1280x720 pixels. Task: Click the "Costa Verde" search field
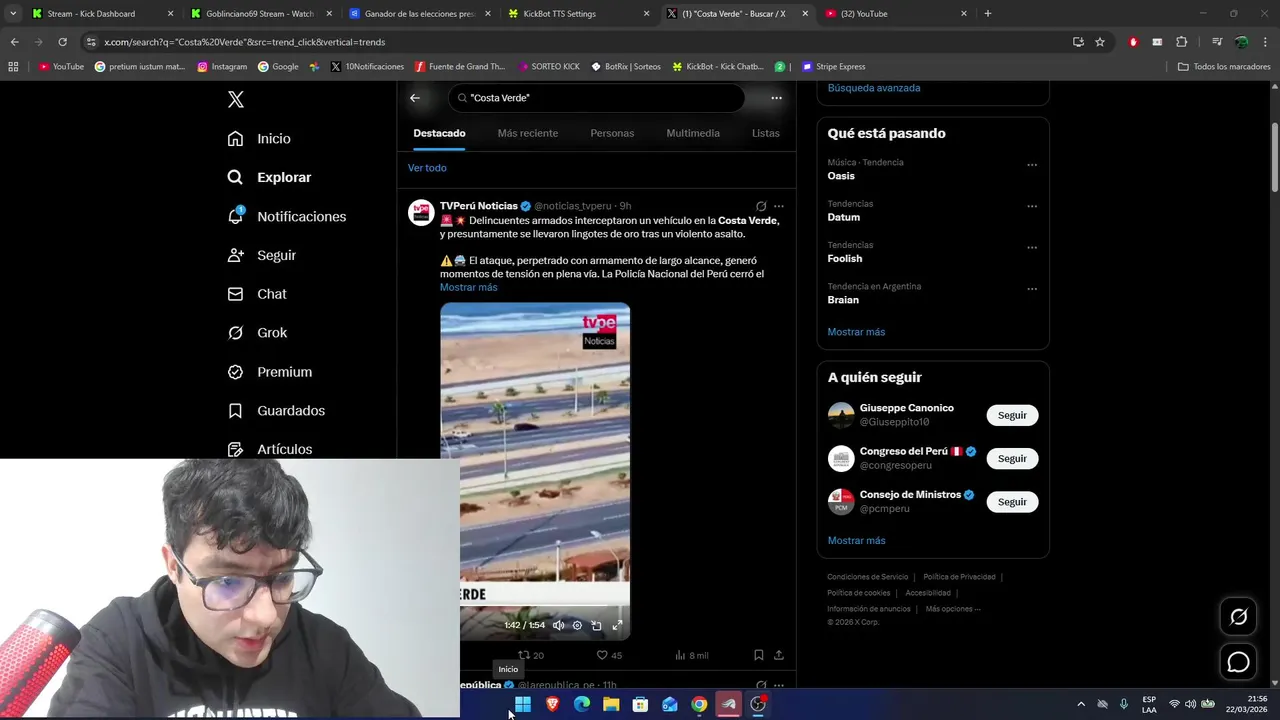(597, 98)
